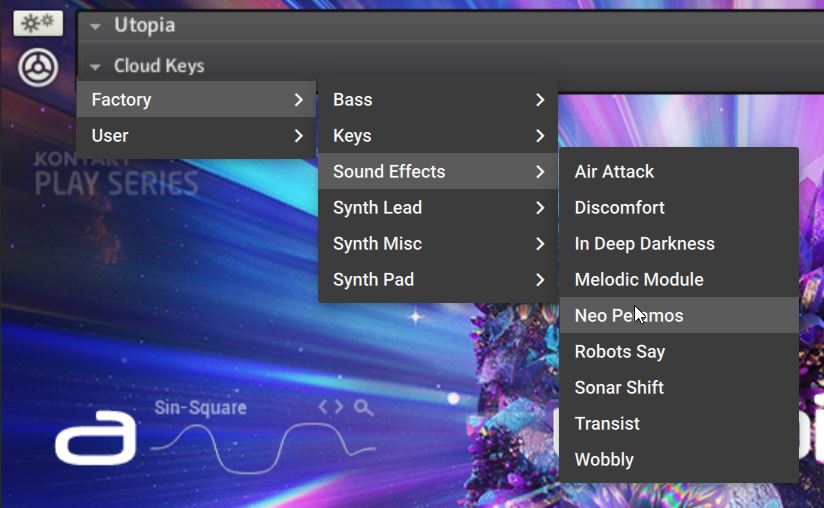The height and width of the screenshot is (508, 824).
Task: Open the waveform search magnifier icon
Action: (363, 408)
